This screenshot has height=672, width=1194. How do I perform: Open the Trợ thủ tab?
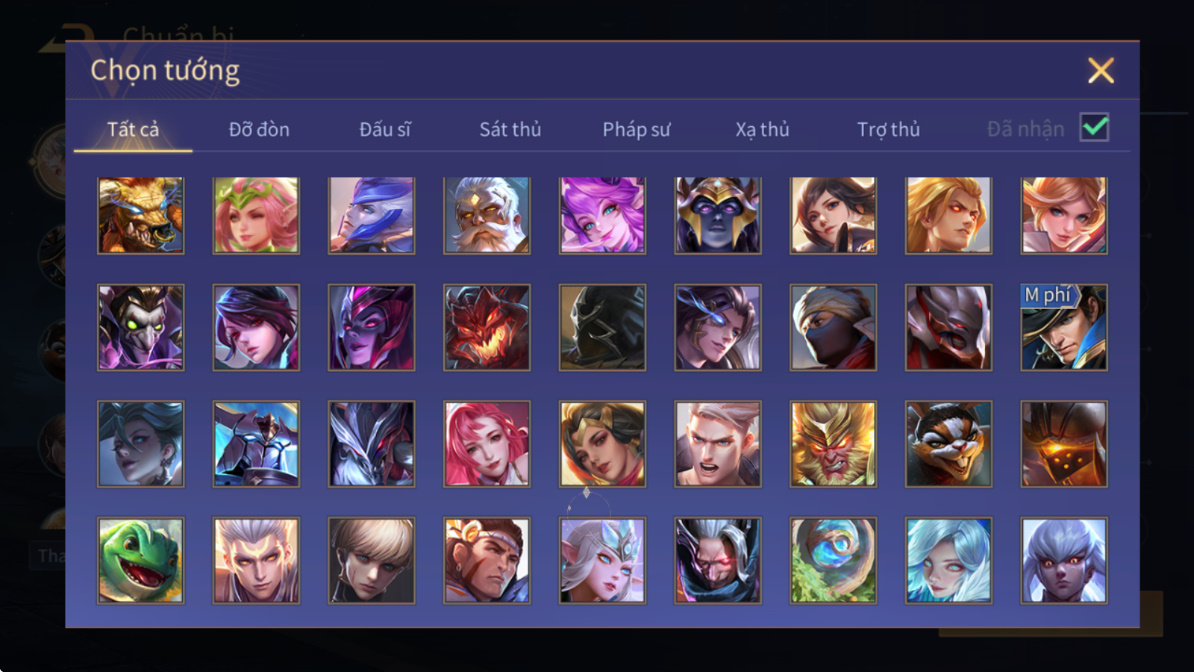click(889, 130)
